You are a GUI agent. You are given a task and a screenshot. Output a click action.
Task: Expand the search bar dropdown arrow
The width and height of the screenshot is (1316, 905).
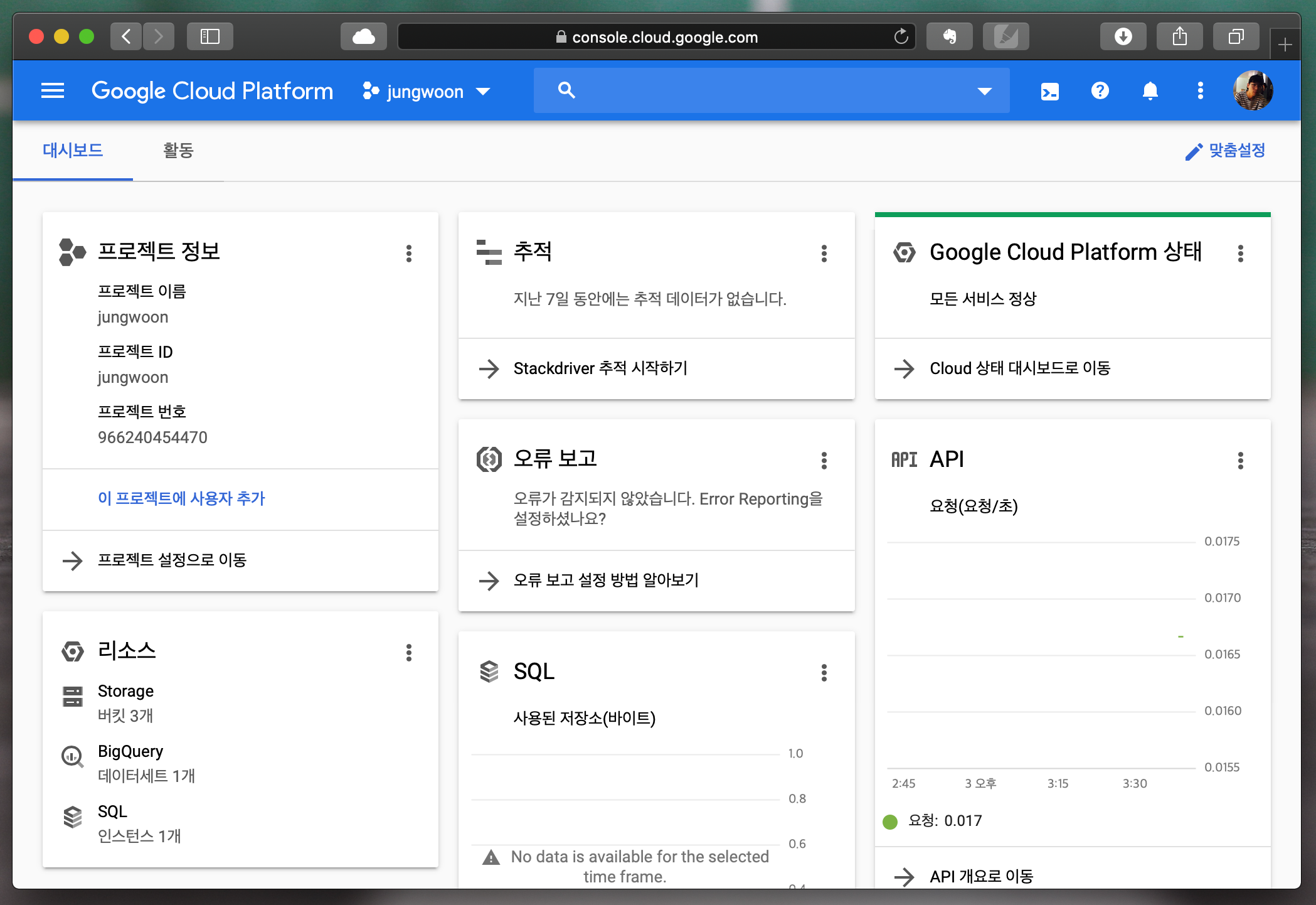(984, 91)
